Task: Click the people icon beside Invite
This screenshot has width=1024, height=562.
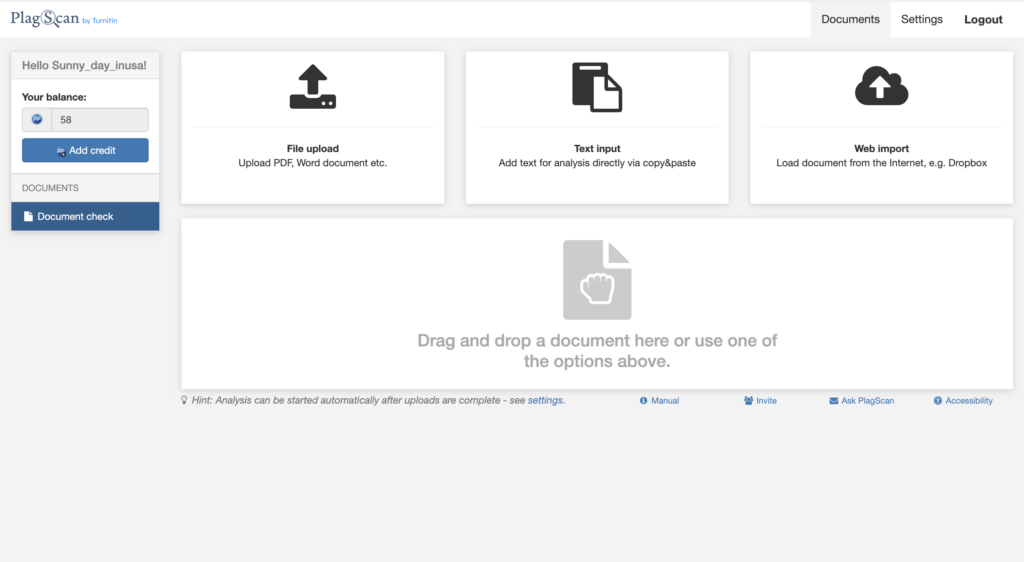Action: pos(748,401)
